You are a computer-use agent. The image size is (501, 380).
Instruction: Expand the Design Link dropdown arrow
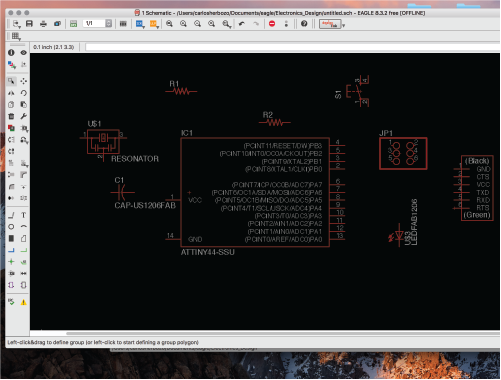click(x=343, y=25)
